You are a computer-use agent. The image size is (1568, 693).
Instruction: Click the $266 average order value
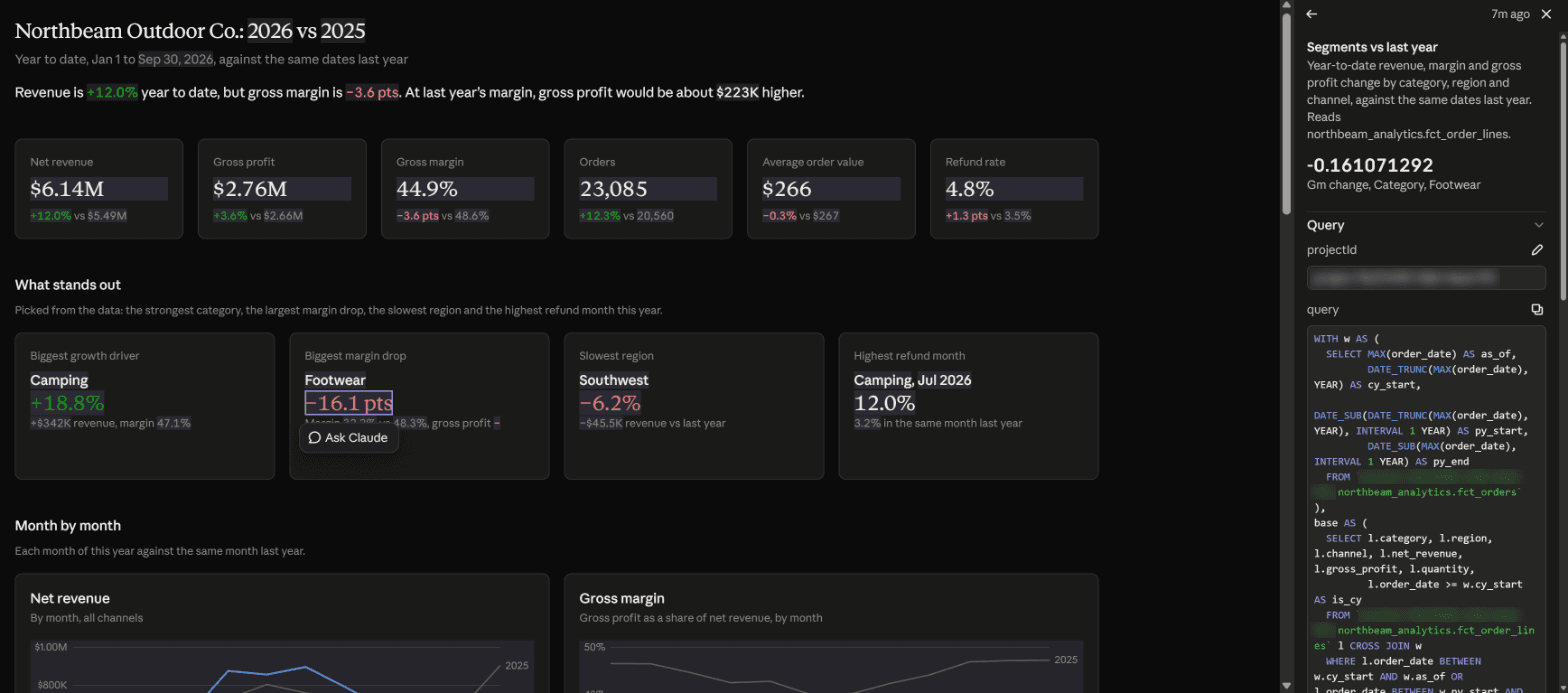787,189
